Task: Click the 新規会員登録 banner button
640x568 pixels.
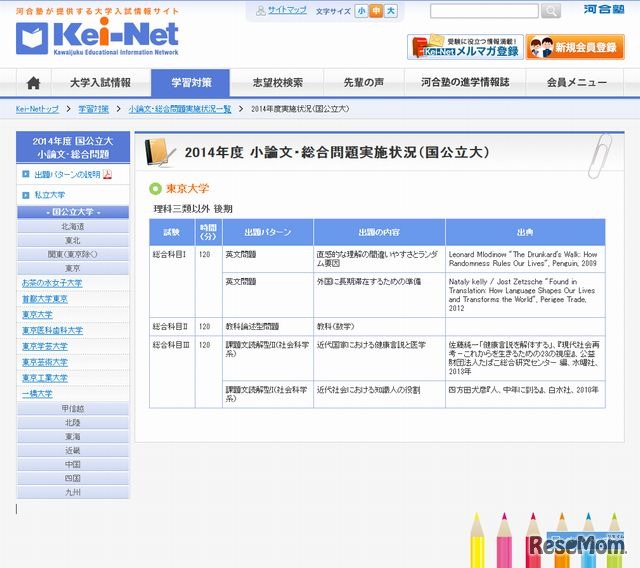Action: (x=575, y=48)
